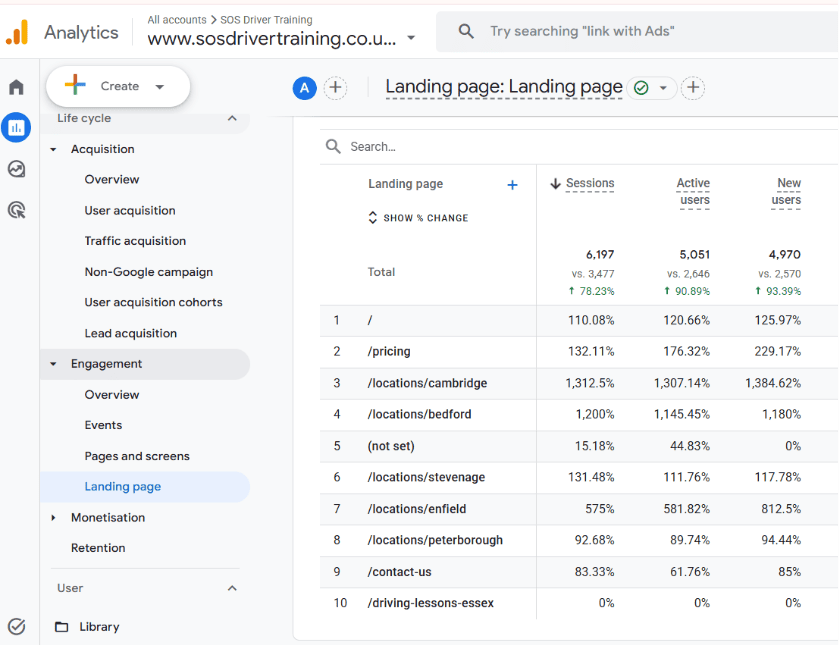Image resolution: width=840 pixels, height=645 pixels.
Task: Open the Admin checkmark icon at bottom
Action: (17, 626)
